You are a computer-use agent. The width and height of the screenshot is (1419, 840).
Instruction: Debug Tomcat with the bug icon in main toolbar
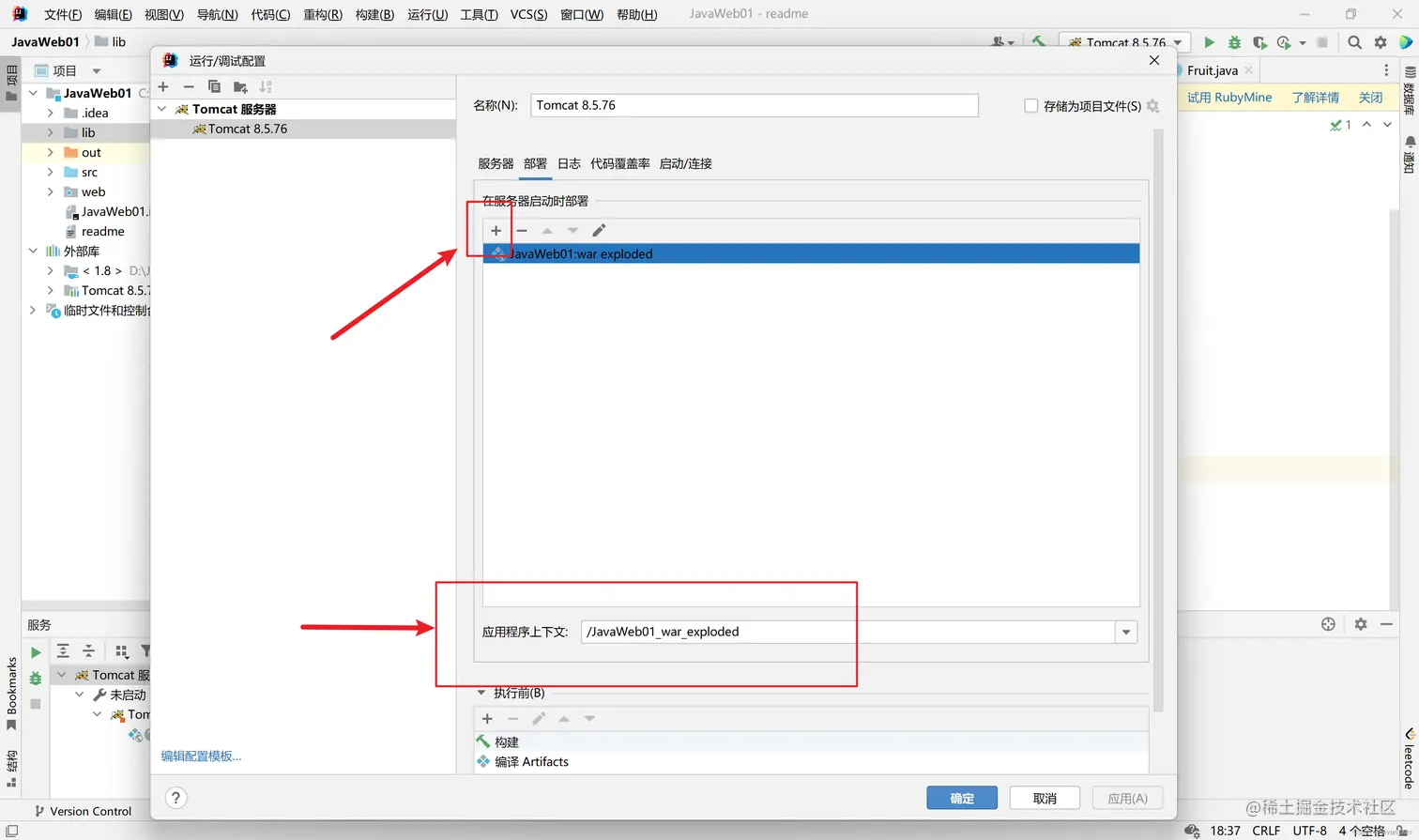click(1234, 42)
